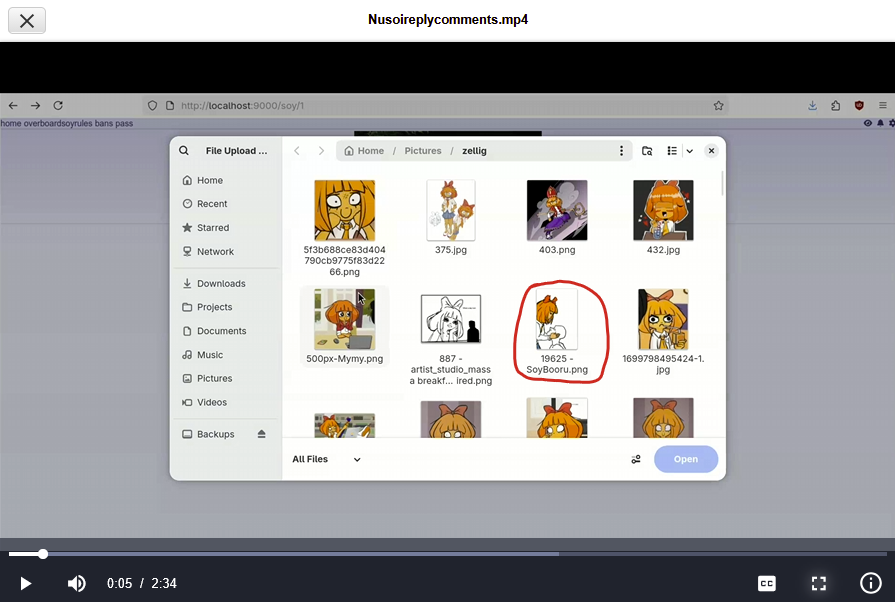Click the search icon in the File Upload dialog
The image size is (895, 602).
[184, 151]
